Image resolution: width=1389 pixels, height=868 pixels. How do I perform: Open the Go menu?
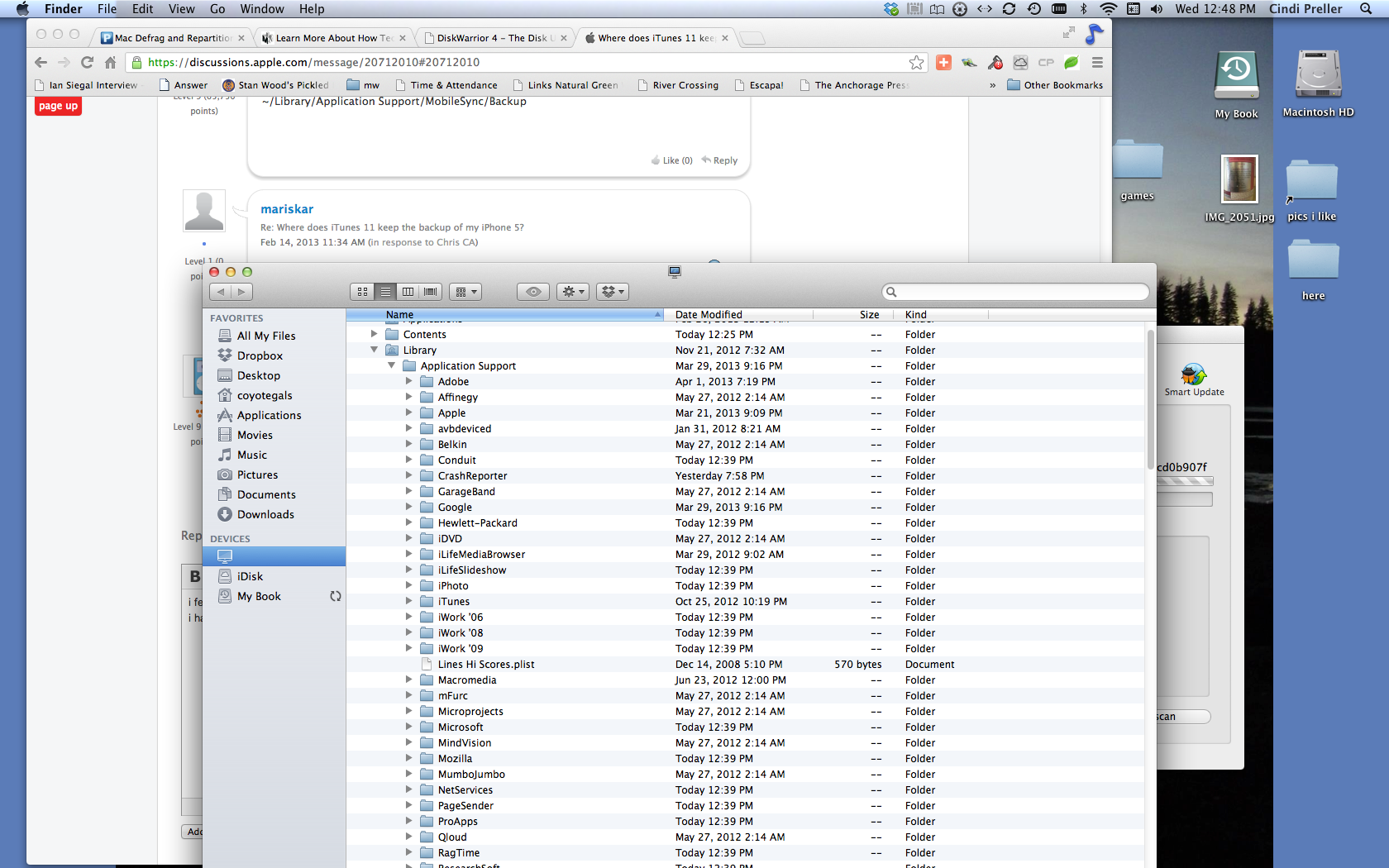click(217, 9)
